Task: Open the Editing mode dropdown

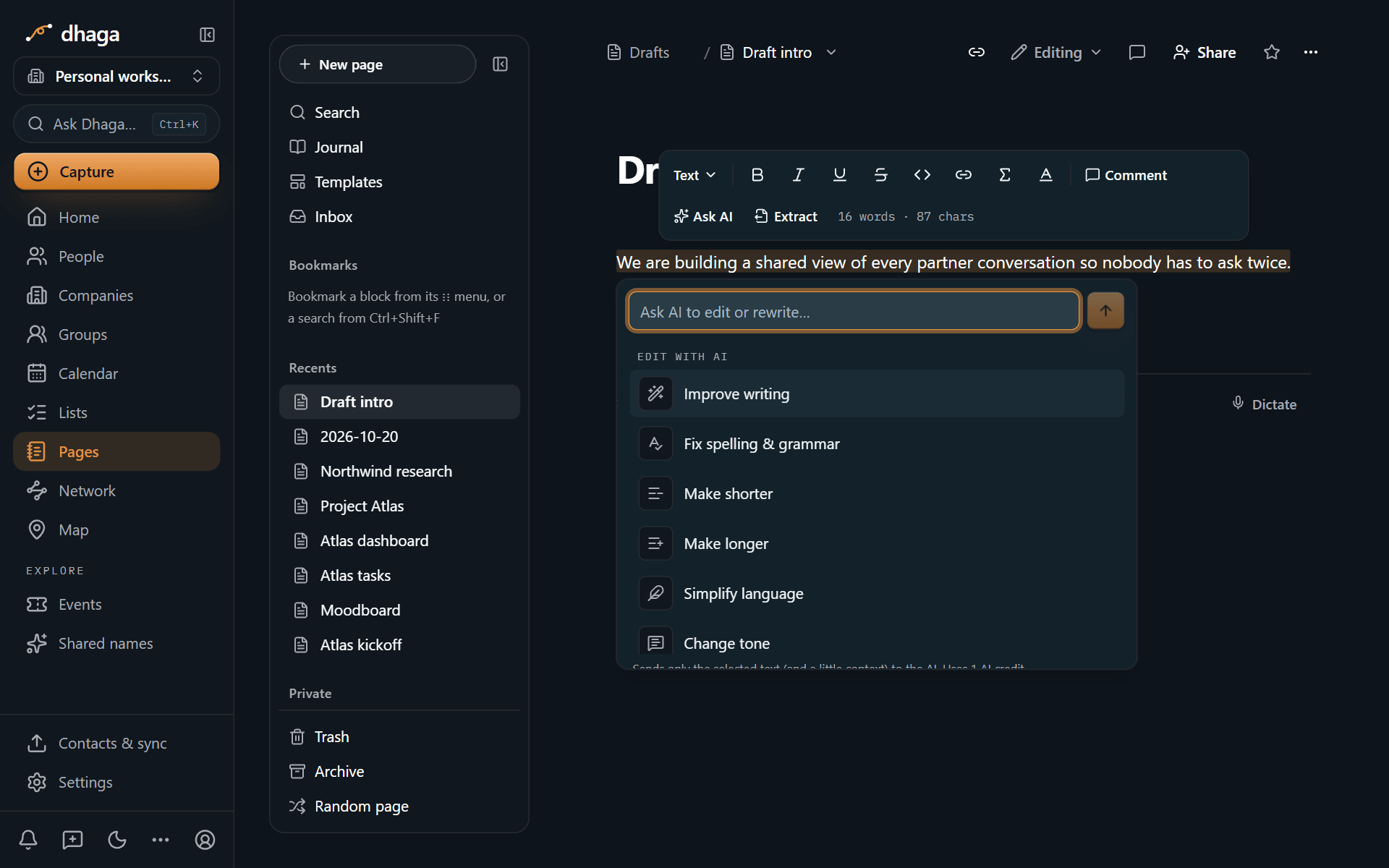Action: 1055,52
